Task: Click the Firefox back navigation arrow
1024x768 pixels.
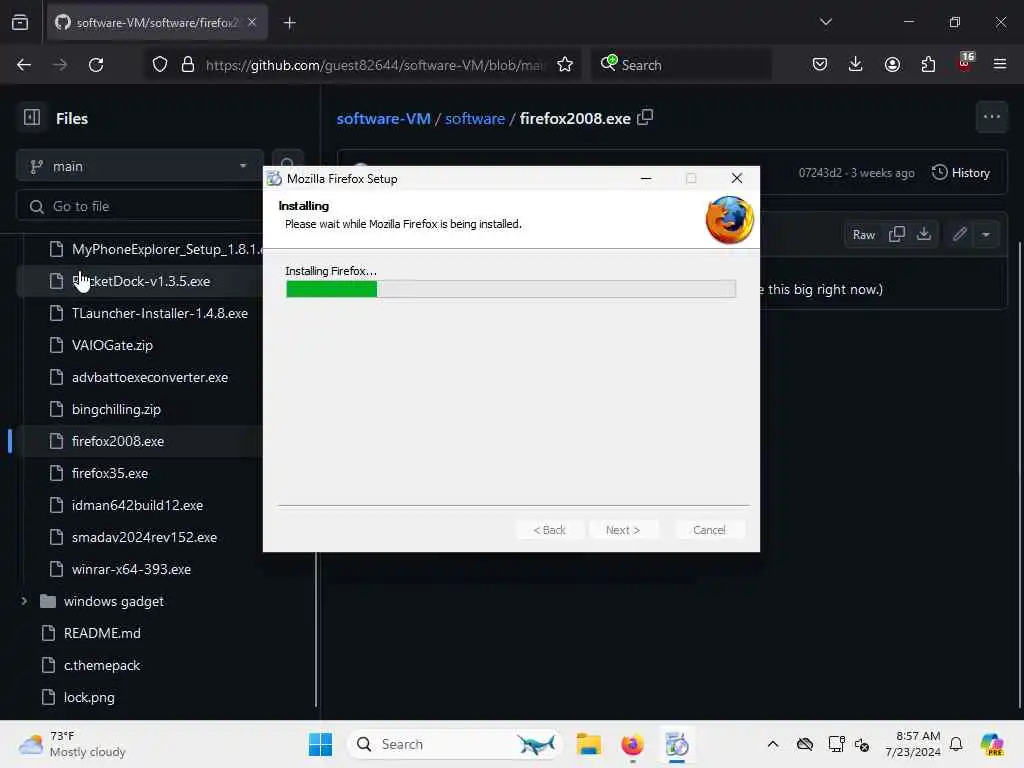Action: pyautogui.click(x=24, y=65)
